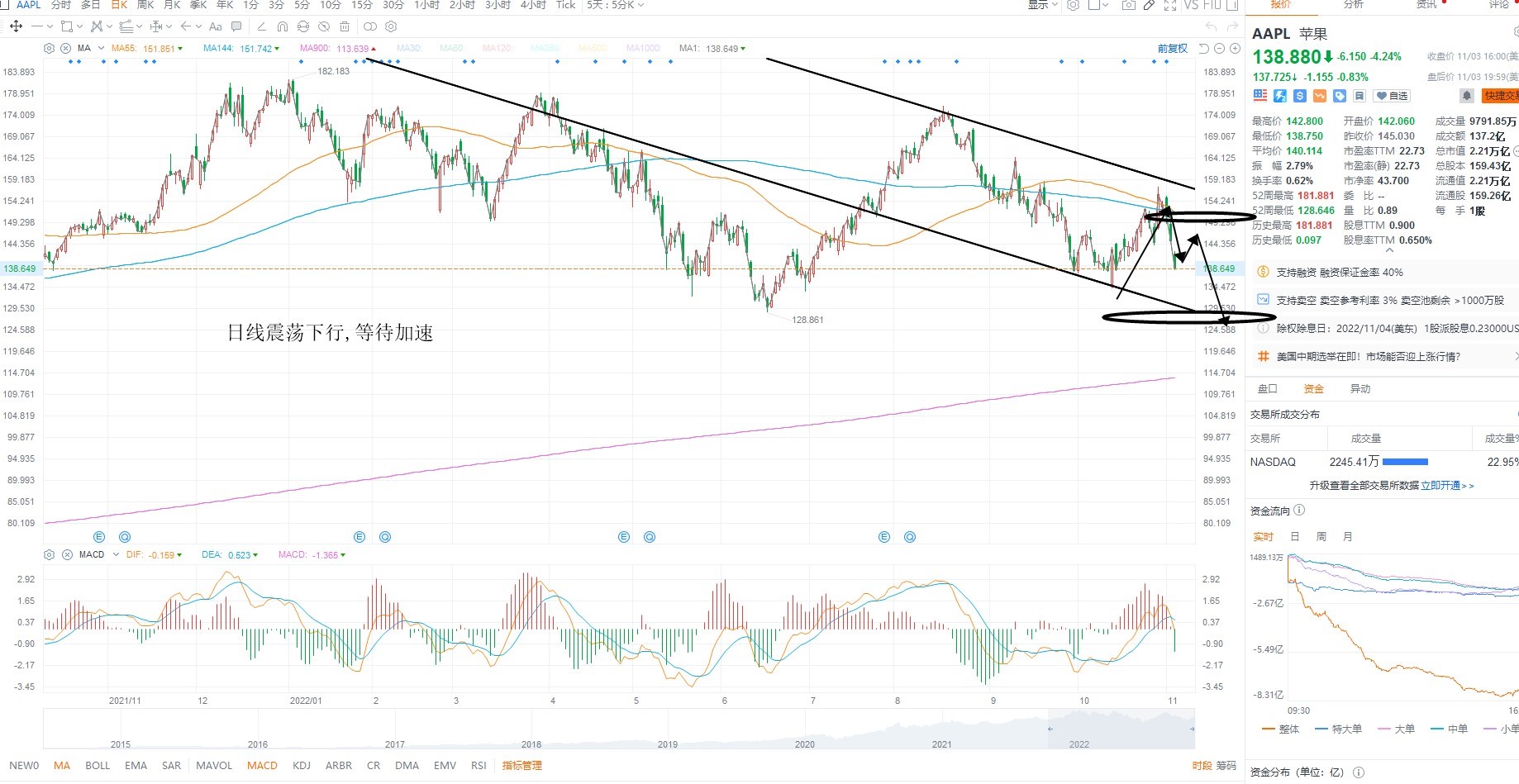Delete drawings using the trash icon
Image resolution: width=1519 pixels, height=784 pixels.
pos(345,26)
